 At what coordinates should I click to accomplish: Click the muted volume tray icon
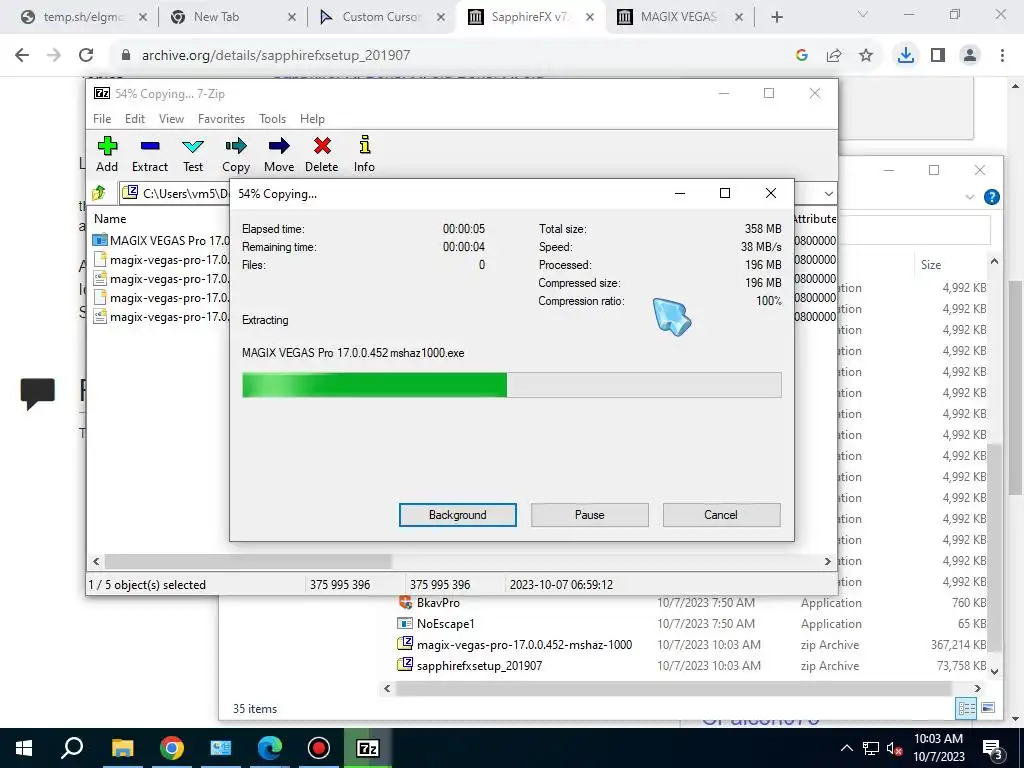tap(895, 748)
